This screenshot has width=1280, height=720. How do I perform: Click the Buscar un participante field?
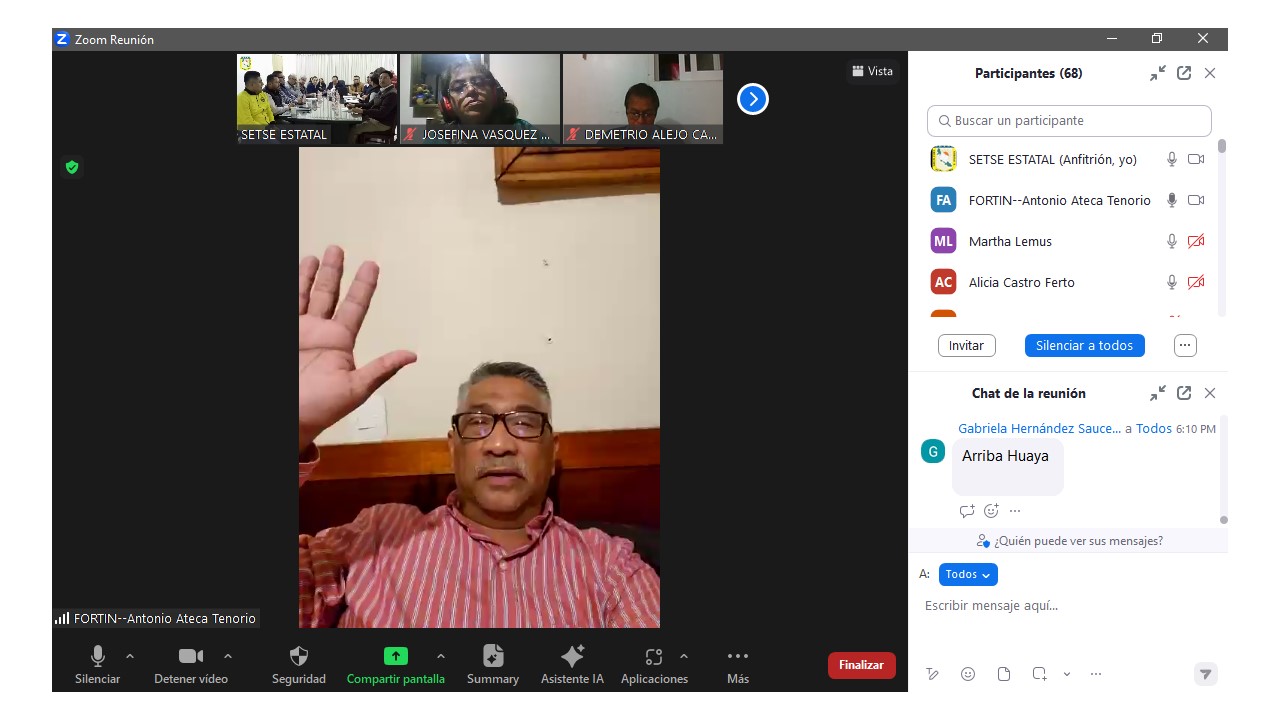click(1069, 120)
